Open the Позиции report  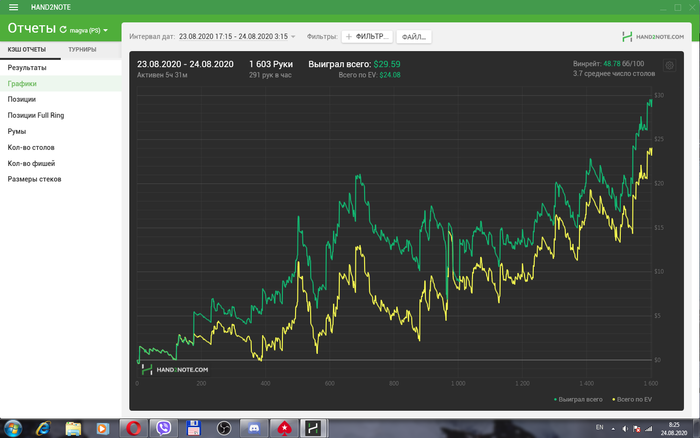(x=61, y=100)
